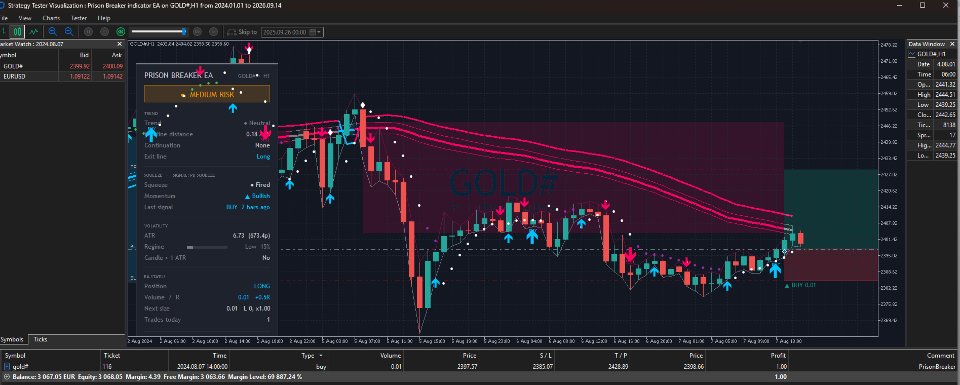
Task: Click the Balance summary row
Action: [480, 376]
